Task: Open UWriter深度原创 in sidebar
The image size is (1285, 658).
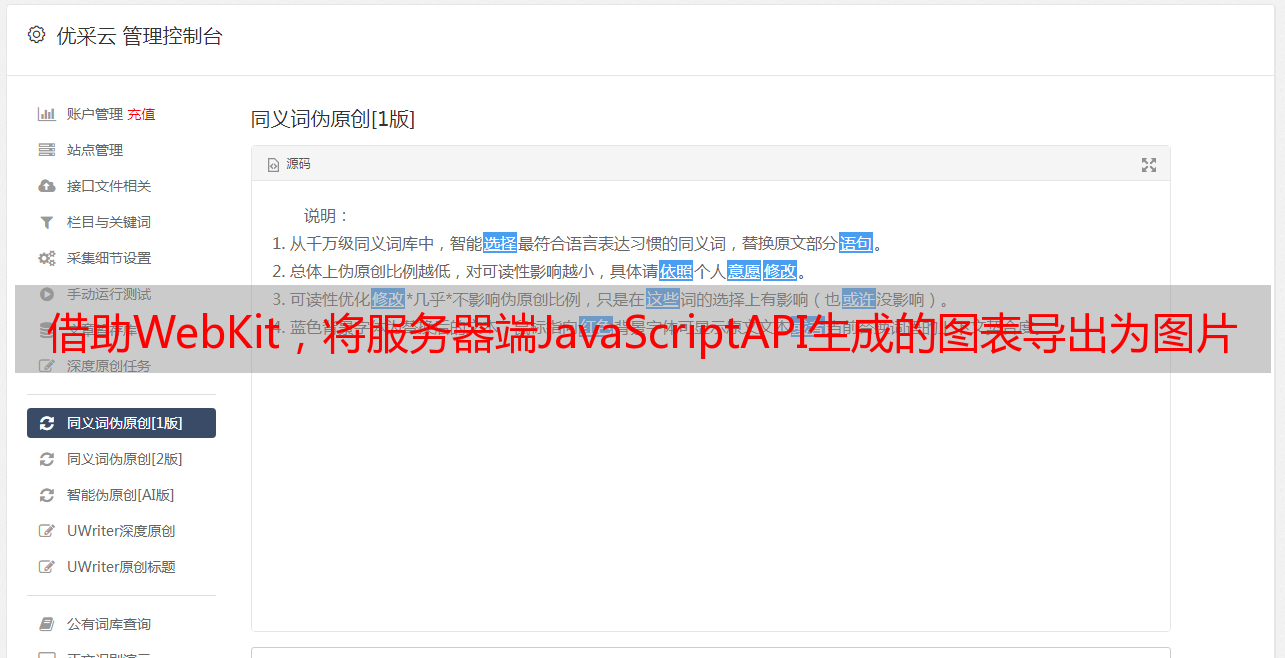Action: click(x=121, y=531)
